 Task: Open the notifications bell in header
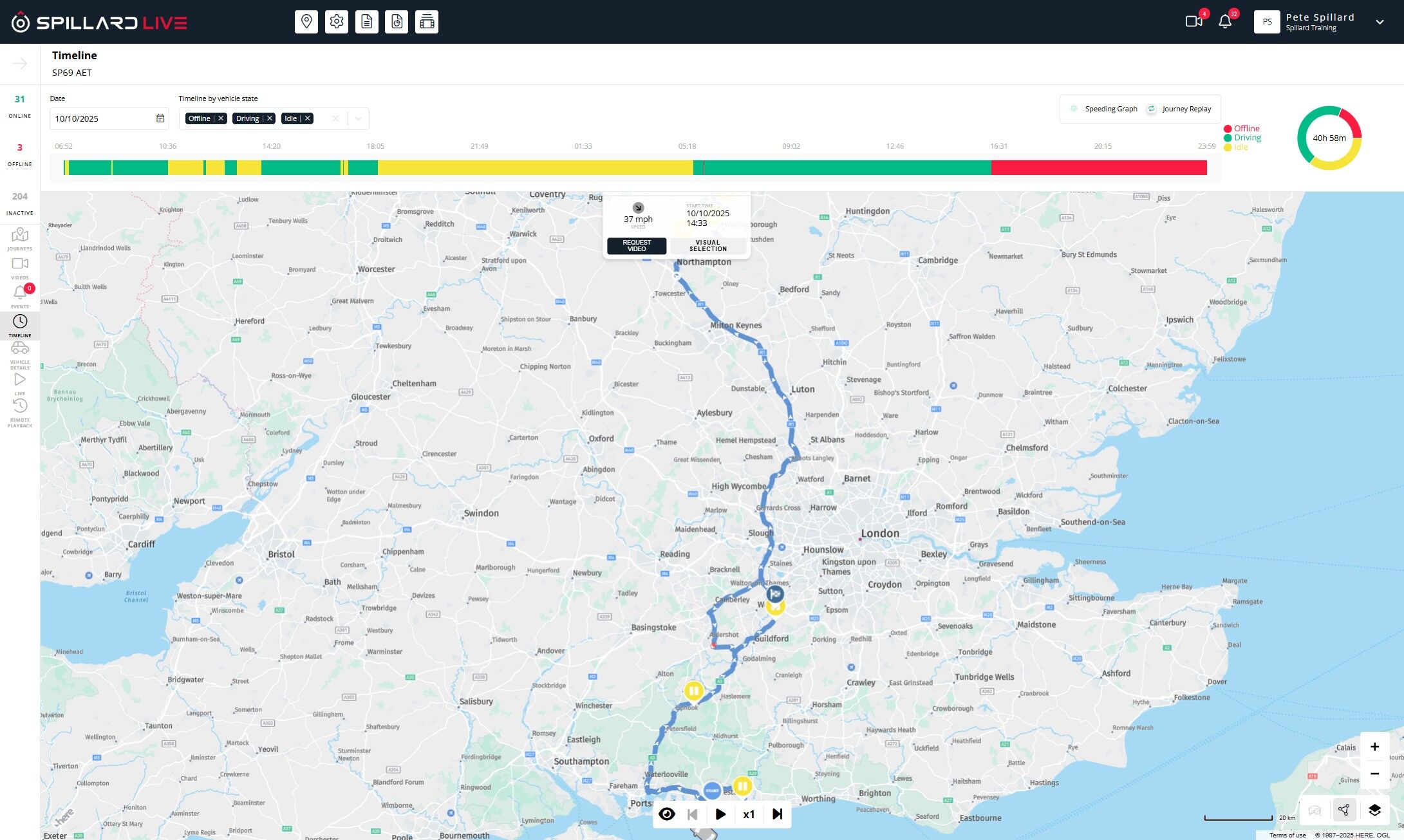[x=1225, y=21]
